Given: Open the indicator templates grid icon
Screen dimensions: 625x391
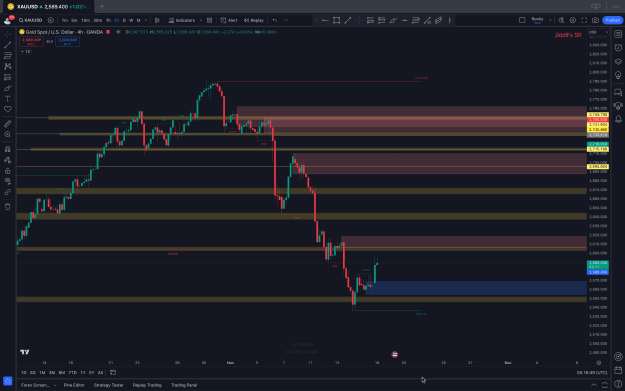Looking at the screenshot, I should click(210, 20).
